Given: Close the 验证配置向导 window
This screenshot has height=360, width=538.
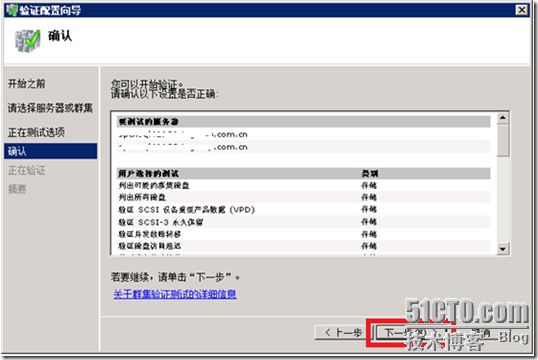Looking at the screenshot, I should 522,10.
